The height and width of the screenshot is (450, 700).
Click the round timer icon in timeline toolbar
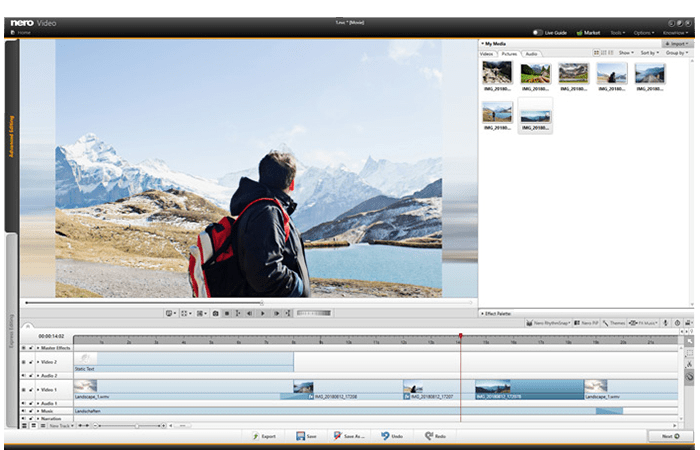677,323
